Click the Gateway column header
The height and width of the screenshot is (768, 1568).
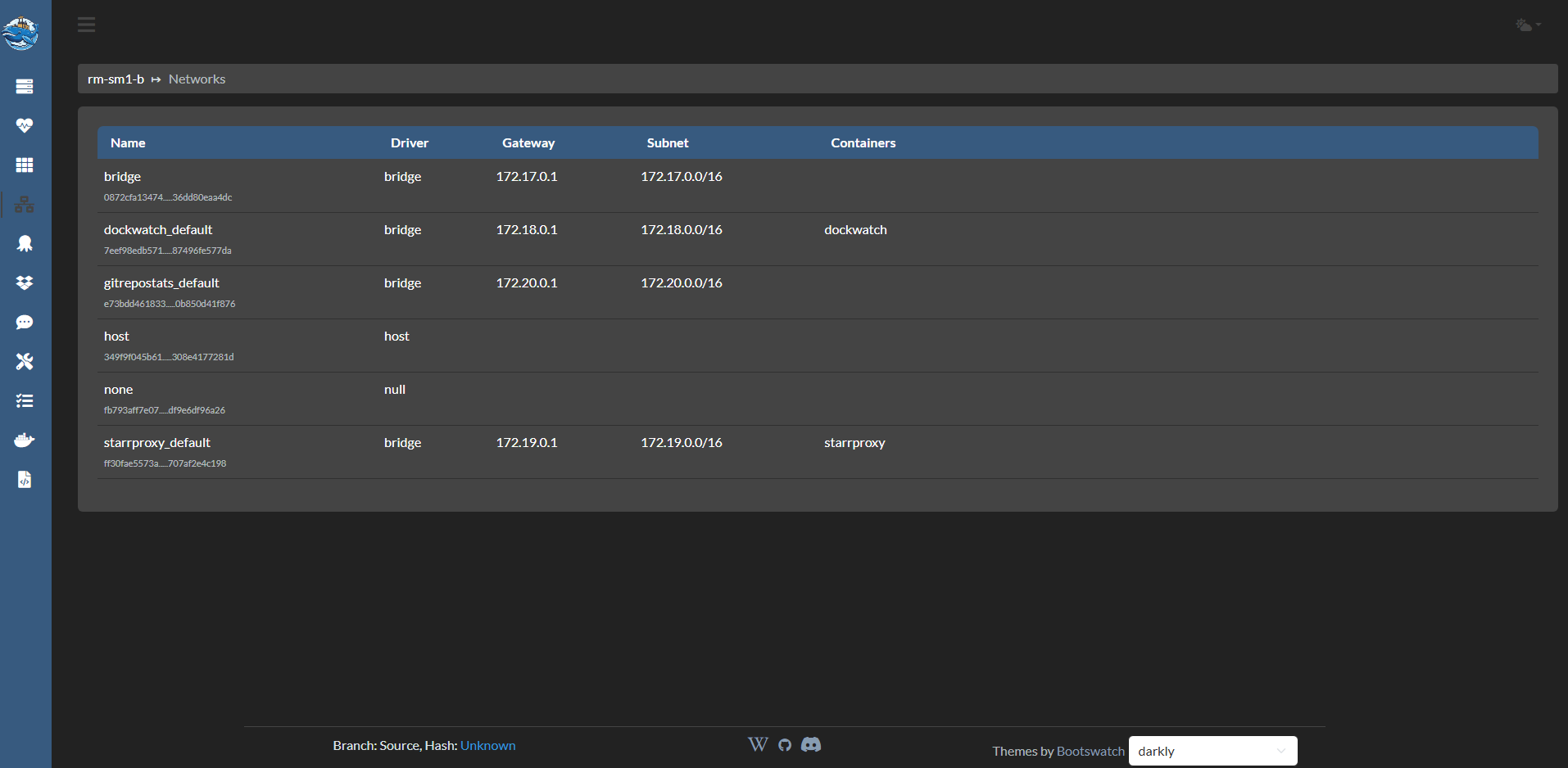[528, 142]
